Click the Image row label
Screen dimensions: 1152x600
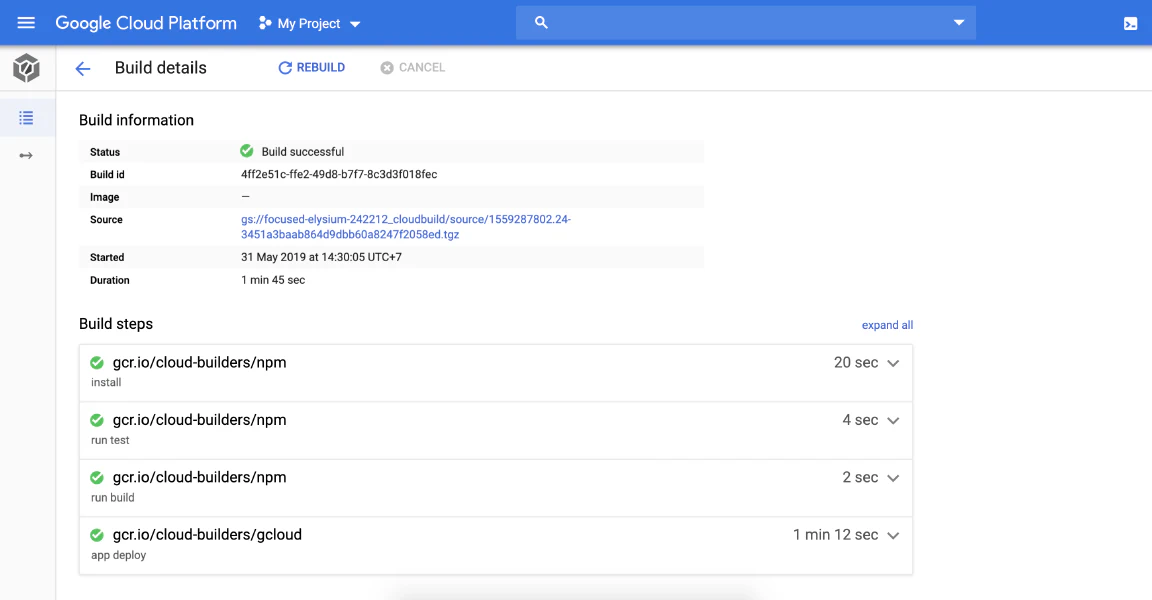pos(104,197)
